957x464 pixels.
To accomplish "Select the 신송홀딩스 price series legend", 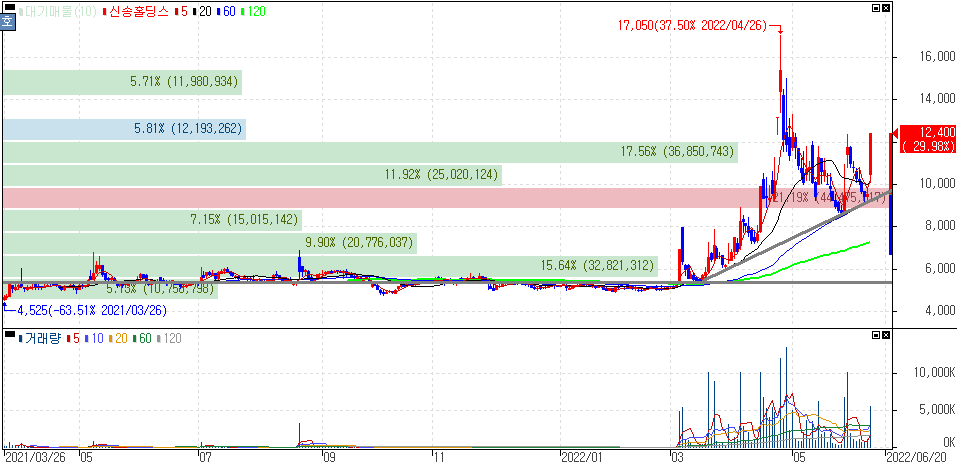I will (137, 12).
